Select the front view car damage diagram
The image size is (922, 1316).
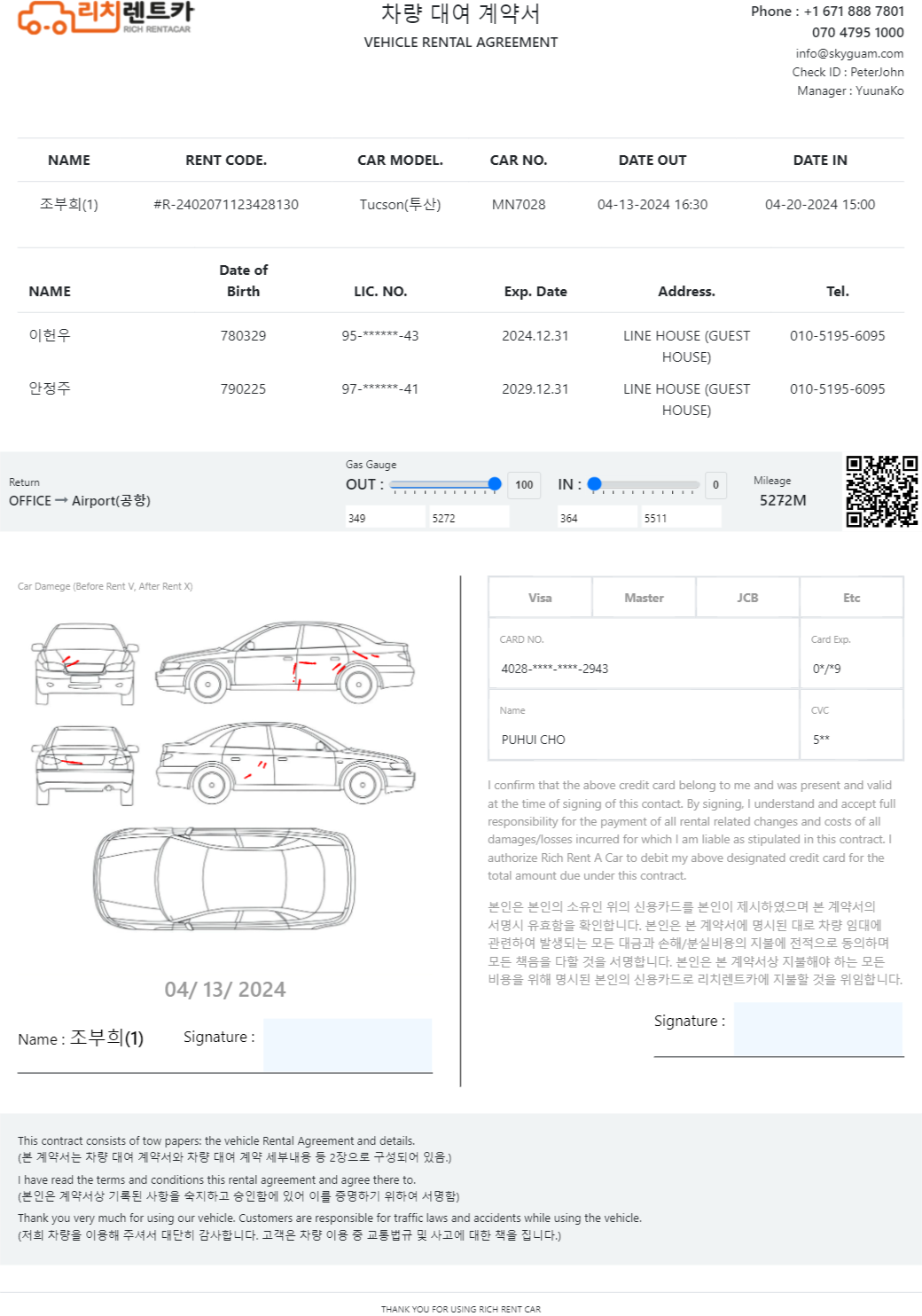[86, 664]
